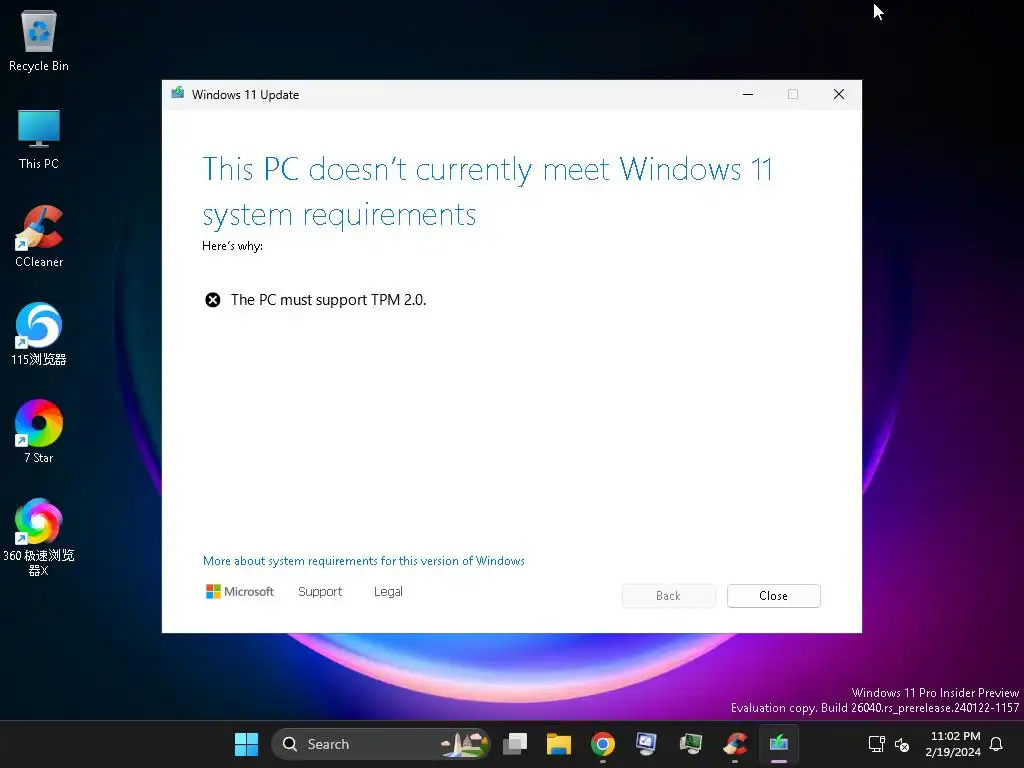Launch Google Chrome from the taskbar
Viewport: 1024px width, 768px height.
click(x=602, y=744)
